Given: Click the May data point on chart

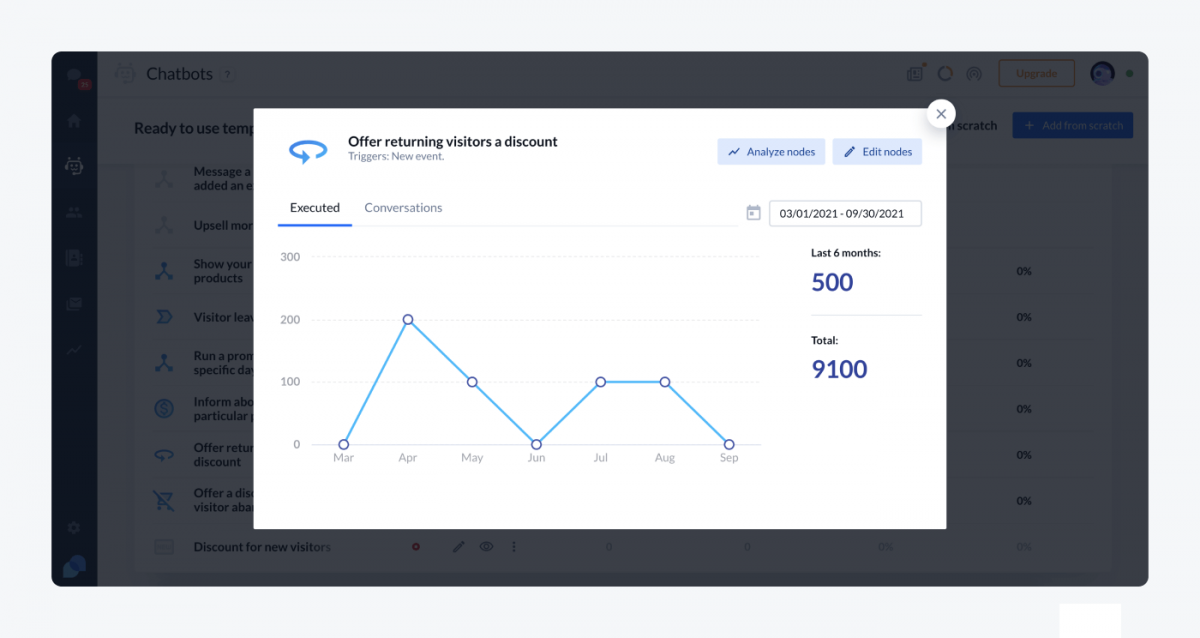Looking at the screenshot, I should (x=472, y=382).
